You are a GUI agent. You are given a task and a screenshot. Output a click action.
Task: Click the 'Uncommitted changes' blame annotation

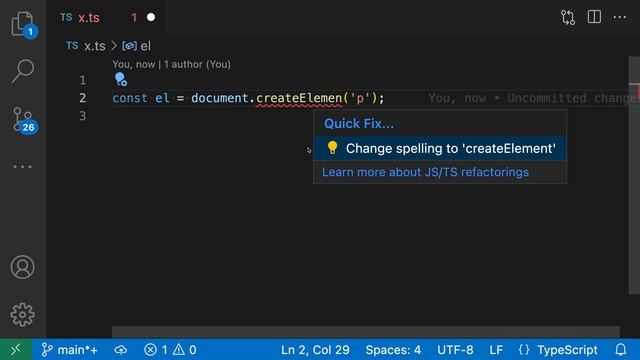[x=573, y=98]
